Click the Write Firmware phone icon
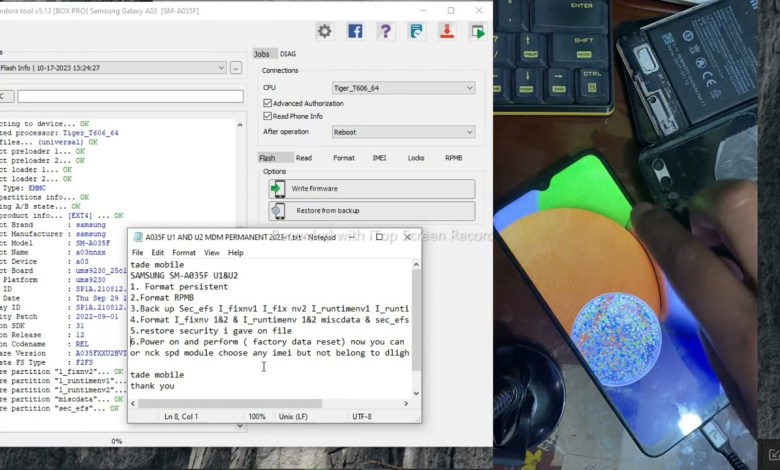Viewport: 780px width, 470px height. (277, 188)
